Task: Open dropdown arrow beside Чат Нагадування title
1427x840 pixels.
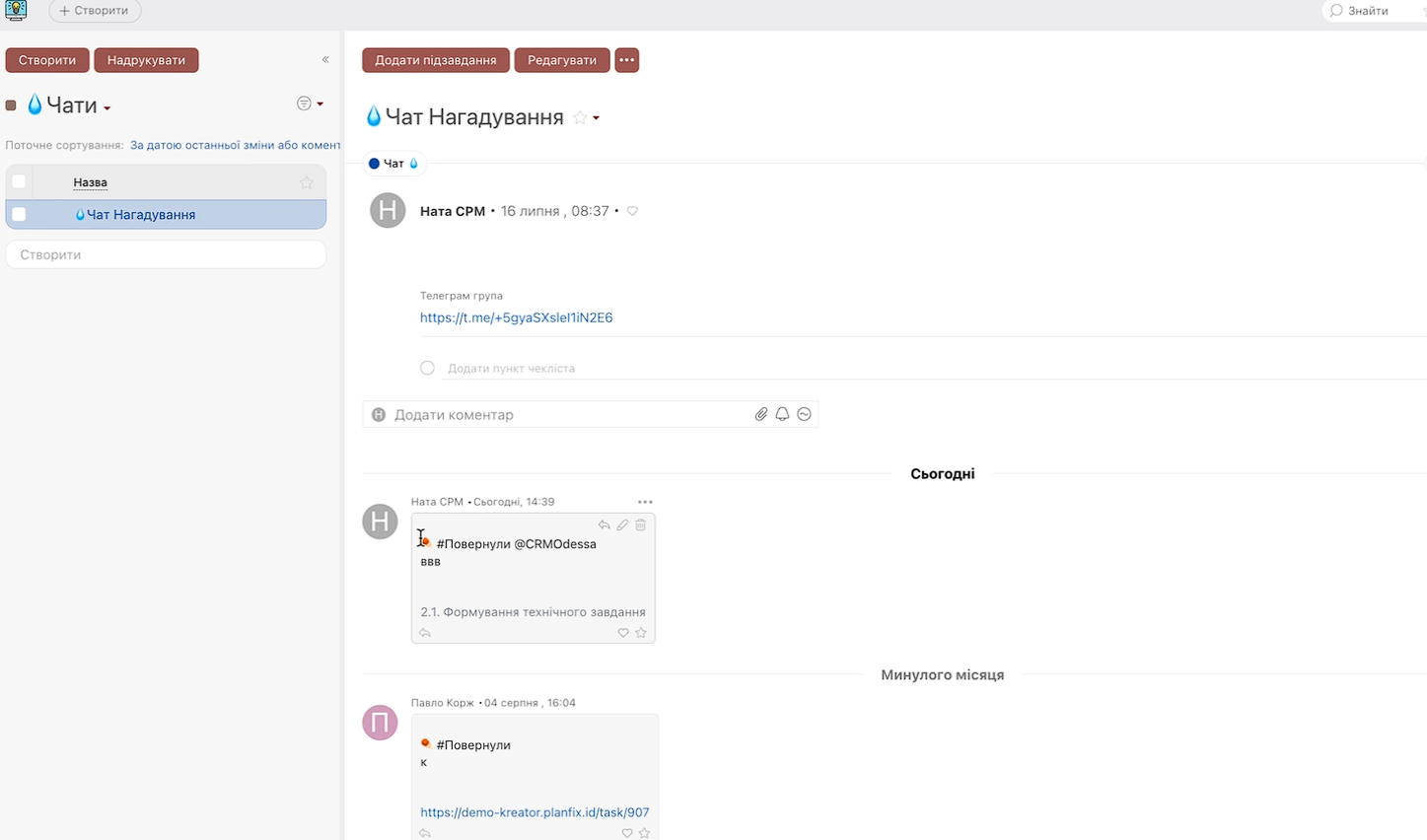Action: [x=596, y=118]
